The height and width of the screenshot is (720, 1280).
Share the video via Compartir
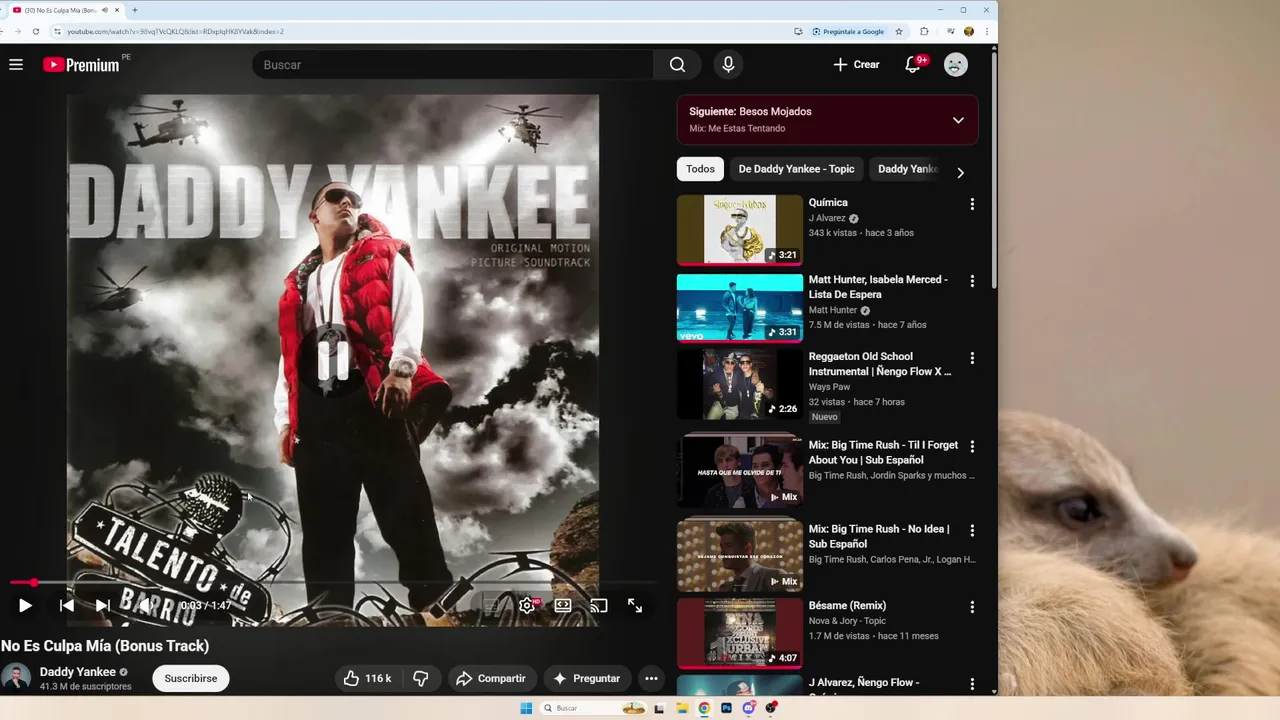click(491, 678)
